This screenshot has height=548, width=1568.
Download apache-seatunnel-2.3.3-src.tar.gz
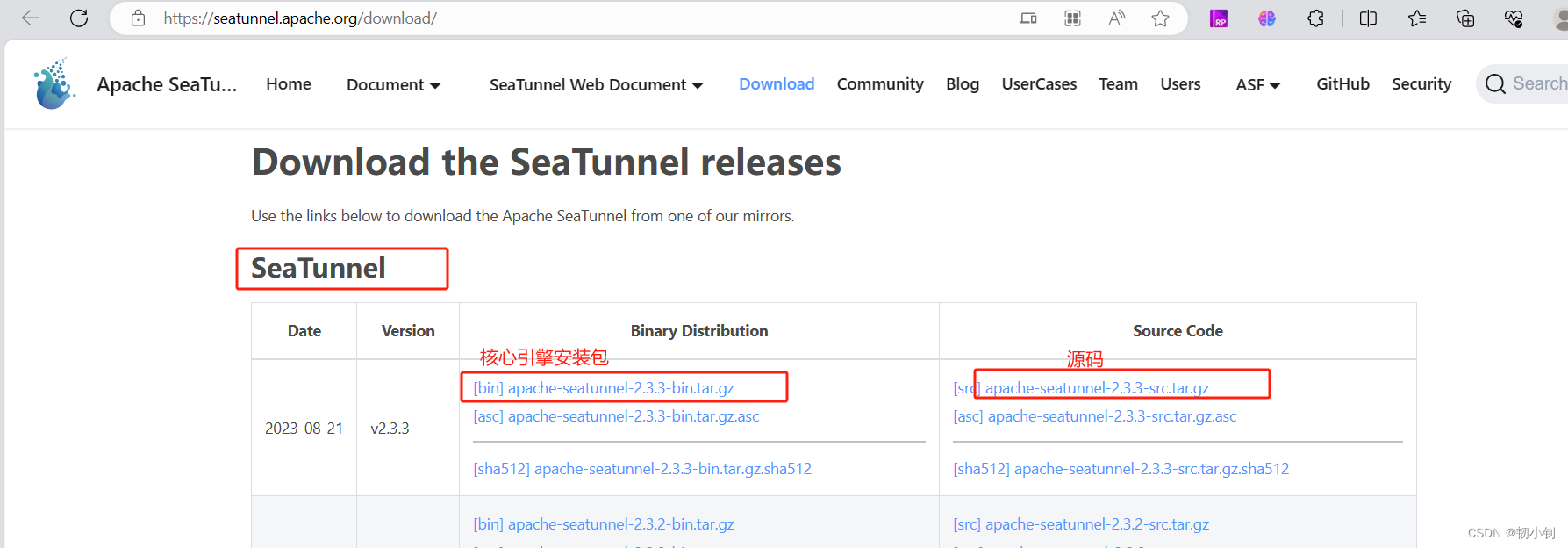1081,388
